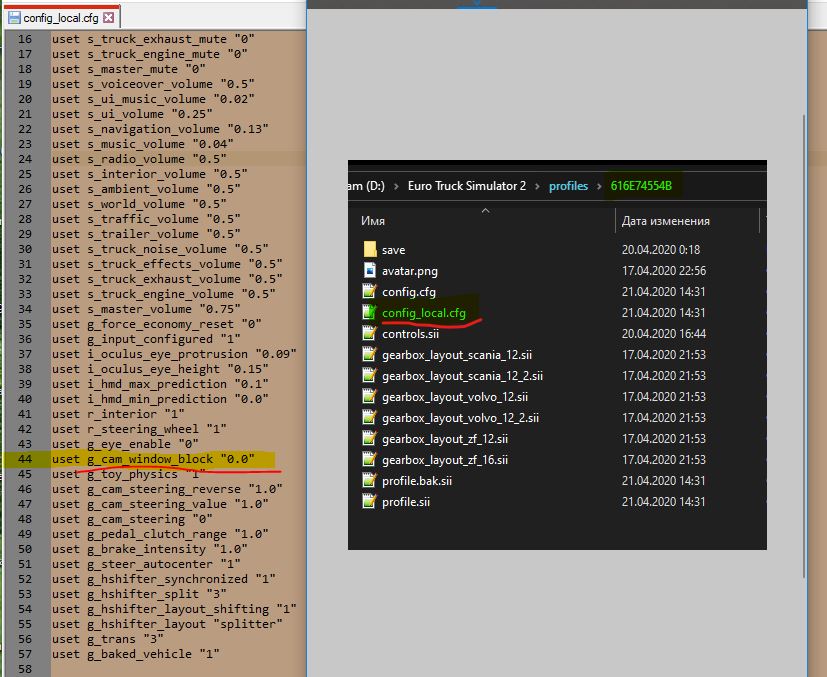Click the profiles breadcrumb
This screenshot has height=677, width=827.
pos(568,186)
